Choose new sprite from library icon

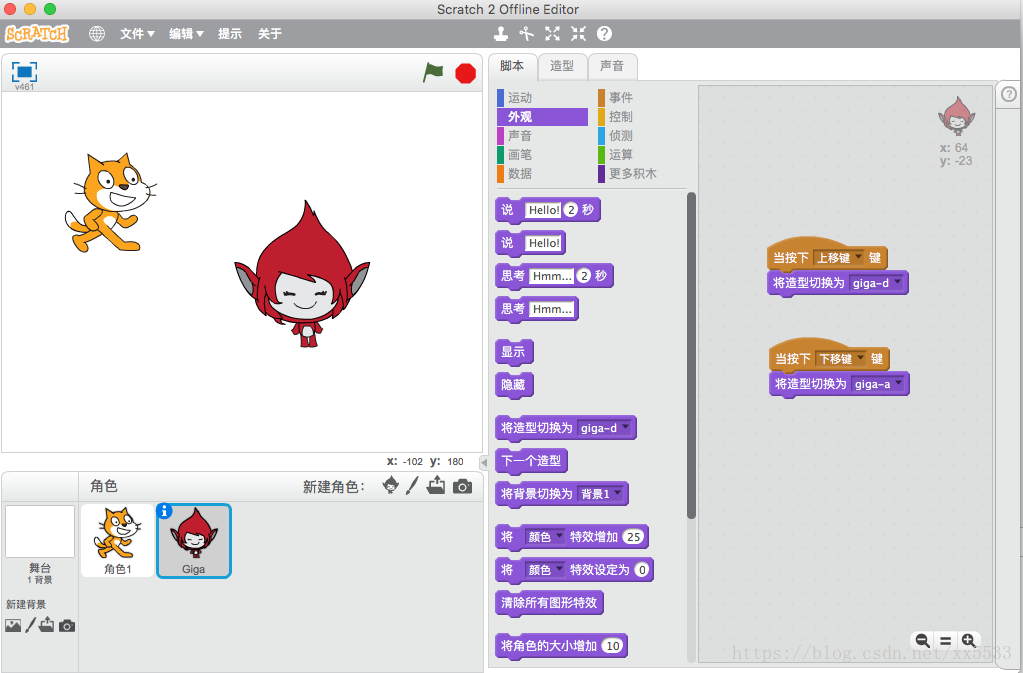point(390,485)
